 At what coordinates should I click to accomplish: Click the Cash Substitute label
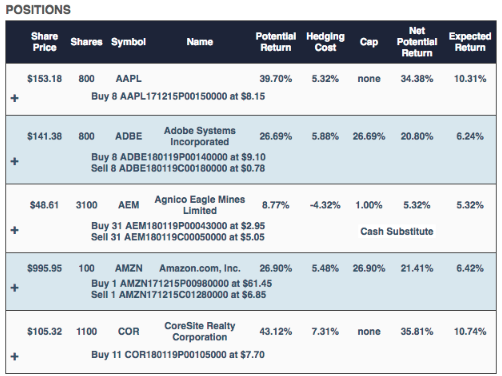tap(397, 231)
